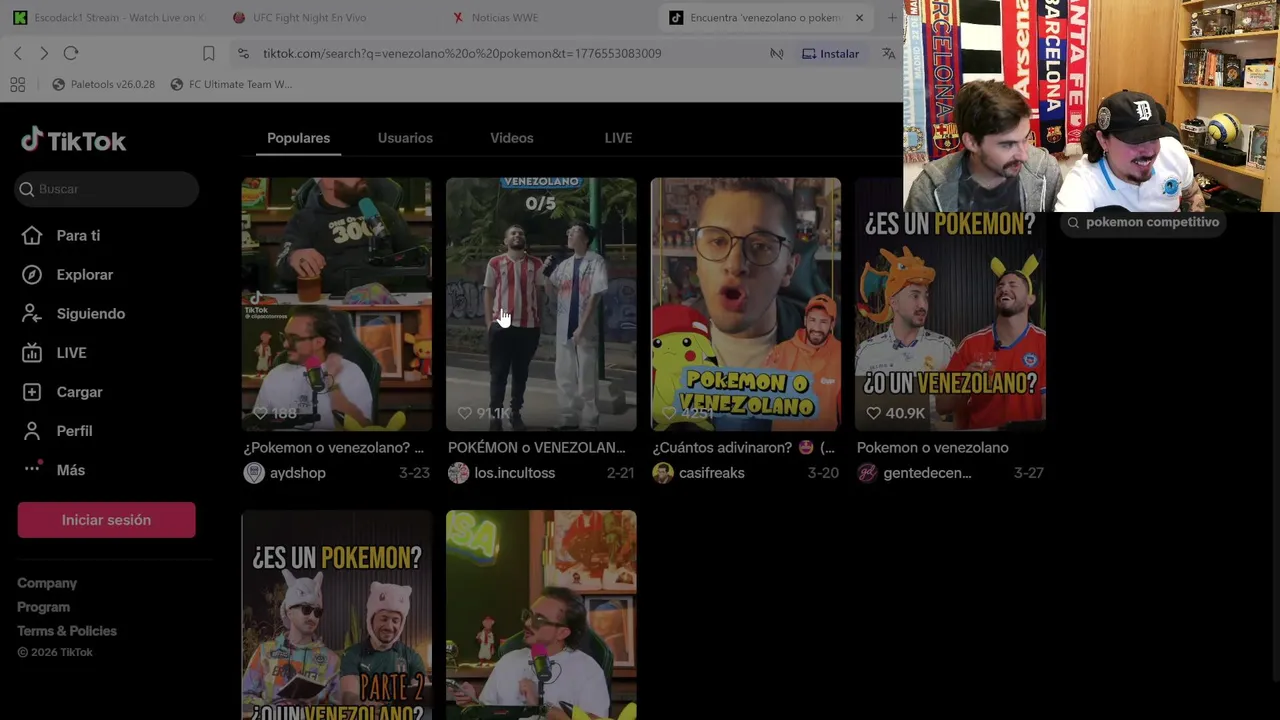Switch to Populares tab

[x=298, y=138]
